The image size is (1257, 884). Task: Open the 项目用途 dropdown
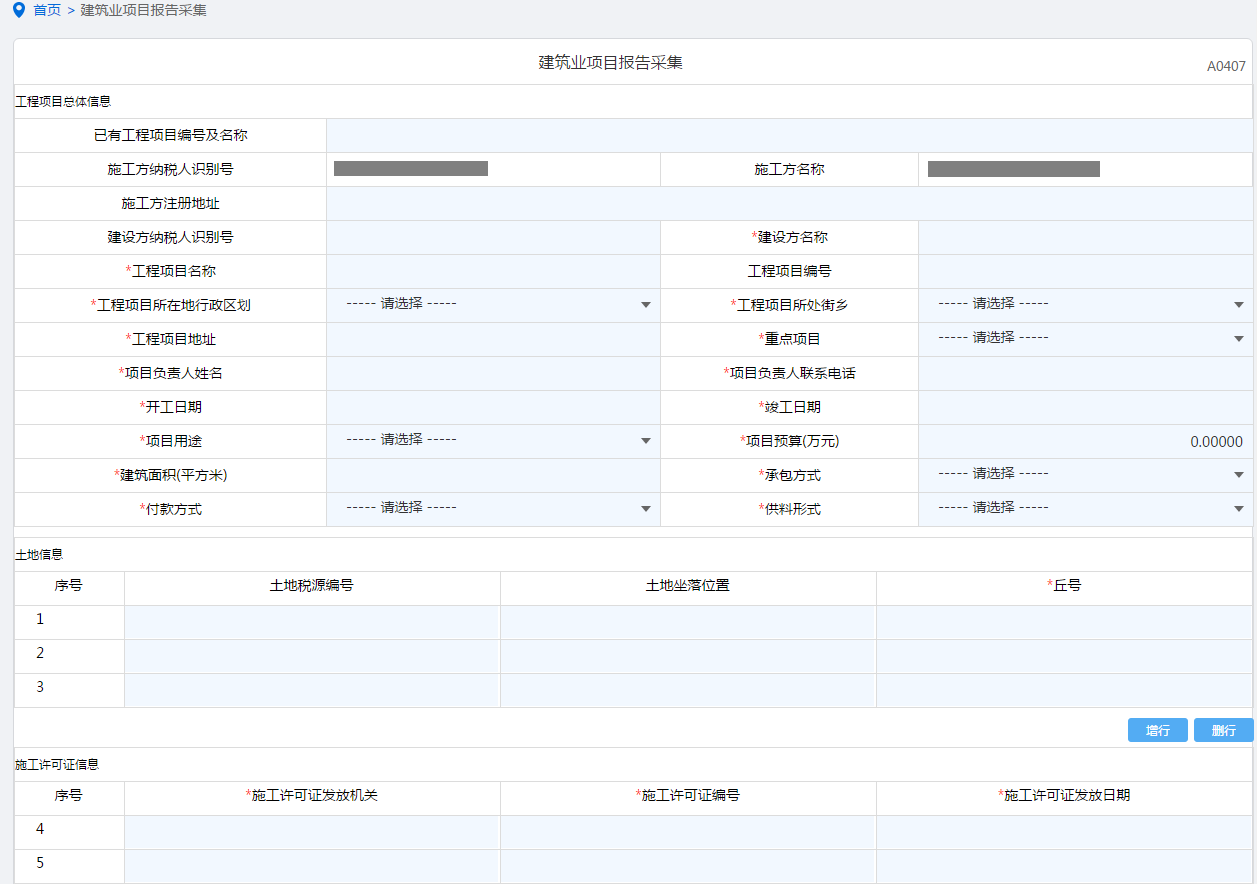pyautogui.click(x=493, y=441)
